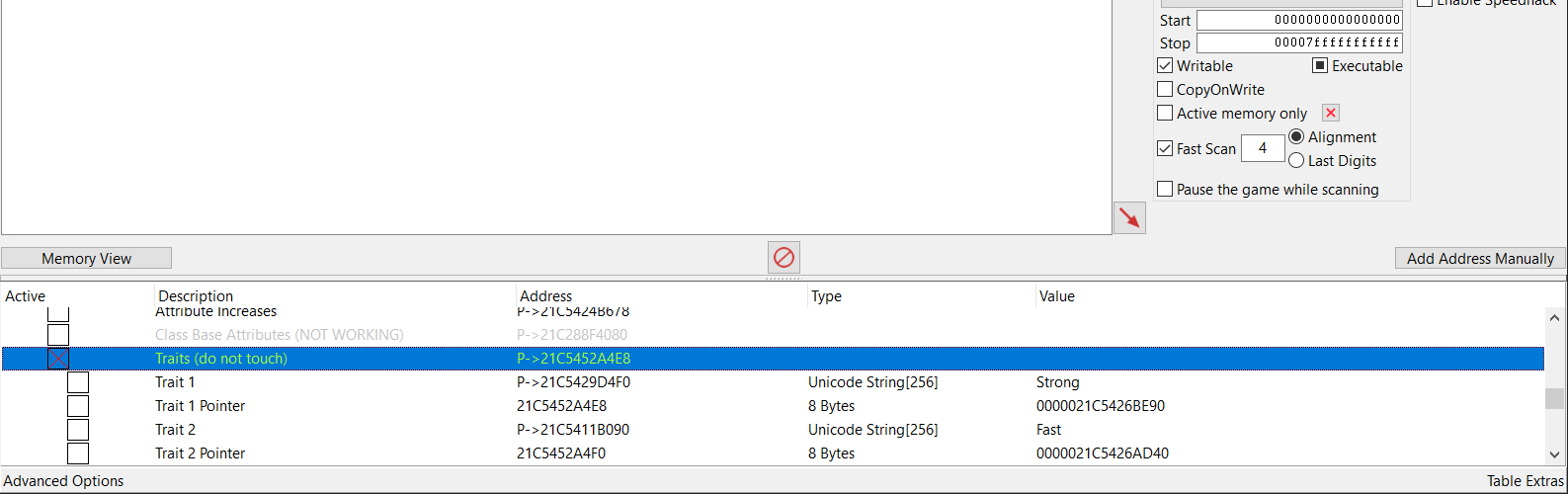Click address list scrollbar down arrow
This screenshot has width=1568, height=494.
[x=1555, y=454]
